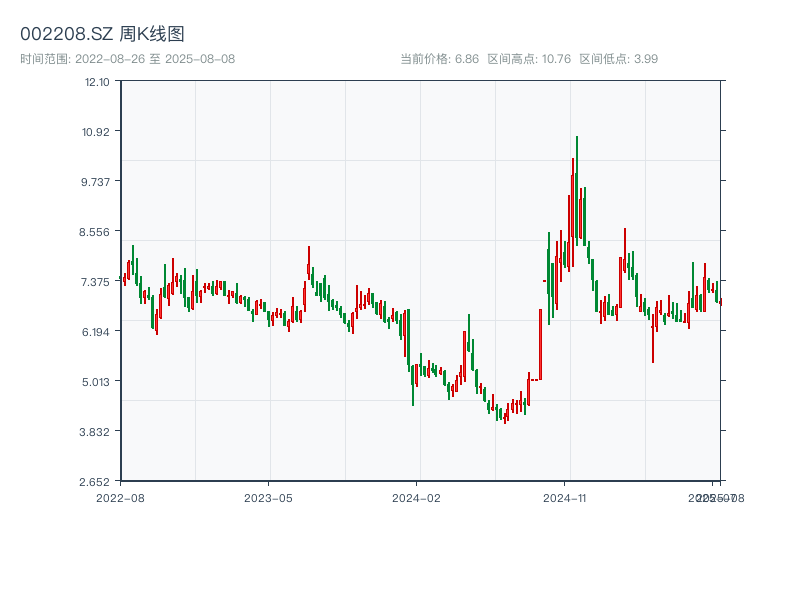Click y-axis label 2.652
Screen dimensions: 800x600
pyautogui.click(x=94, y=482)
